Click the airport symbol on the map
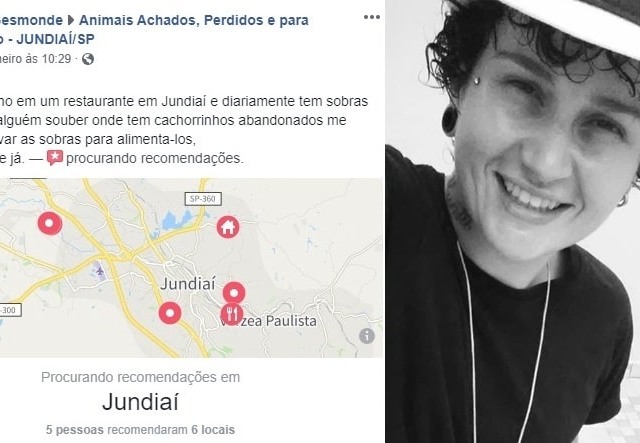This screenshot has height=443, width=640. coord(99,270)
